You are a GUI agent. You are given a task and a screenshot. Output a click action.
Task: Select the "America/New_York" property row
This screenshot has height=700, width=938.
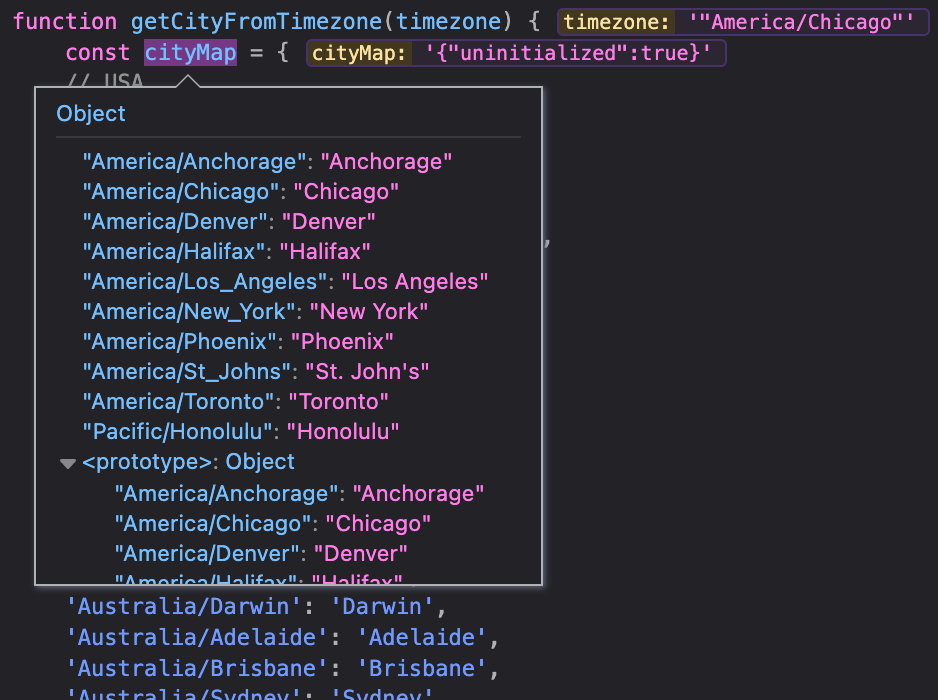pyautogui.click(x=255, y=311)
